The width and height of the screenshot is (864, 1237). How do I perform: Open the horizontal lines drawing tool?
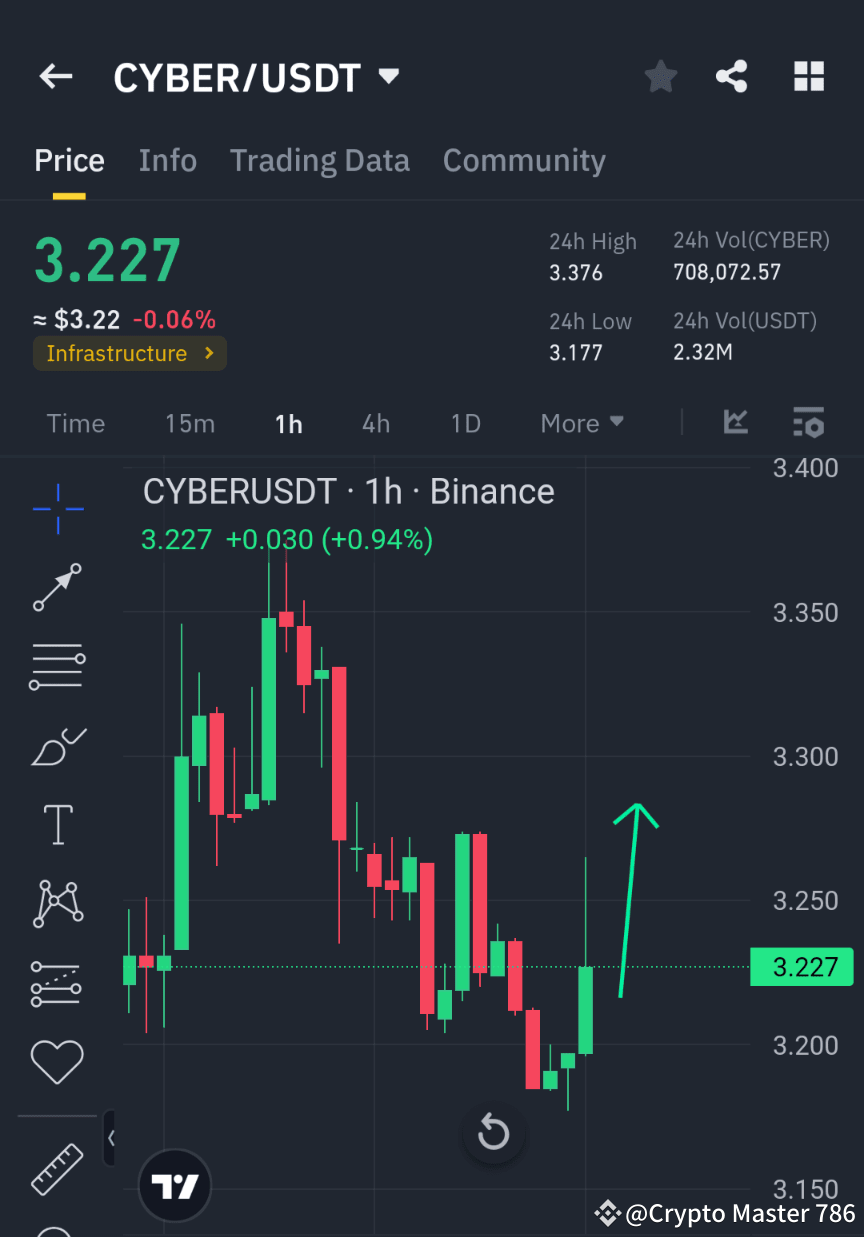point(57,666)
